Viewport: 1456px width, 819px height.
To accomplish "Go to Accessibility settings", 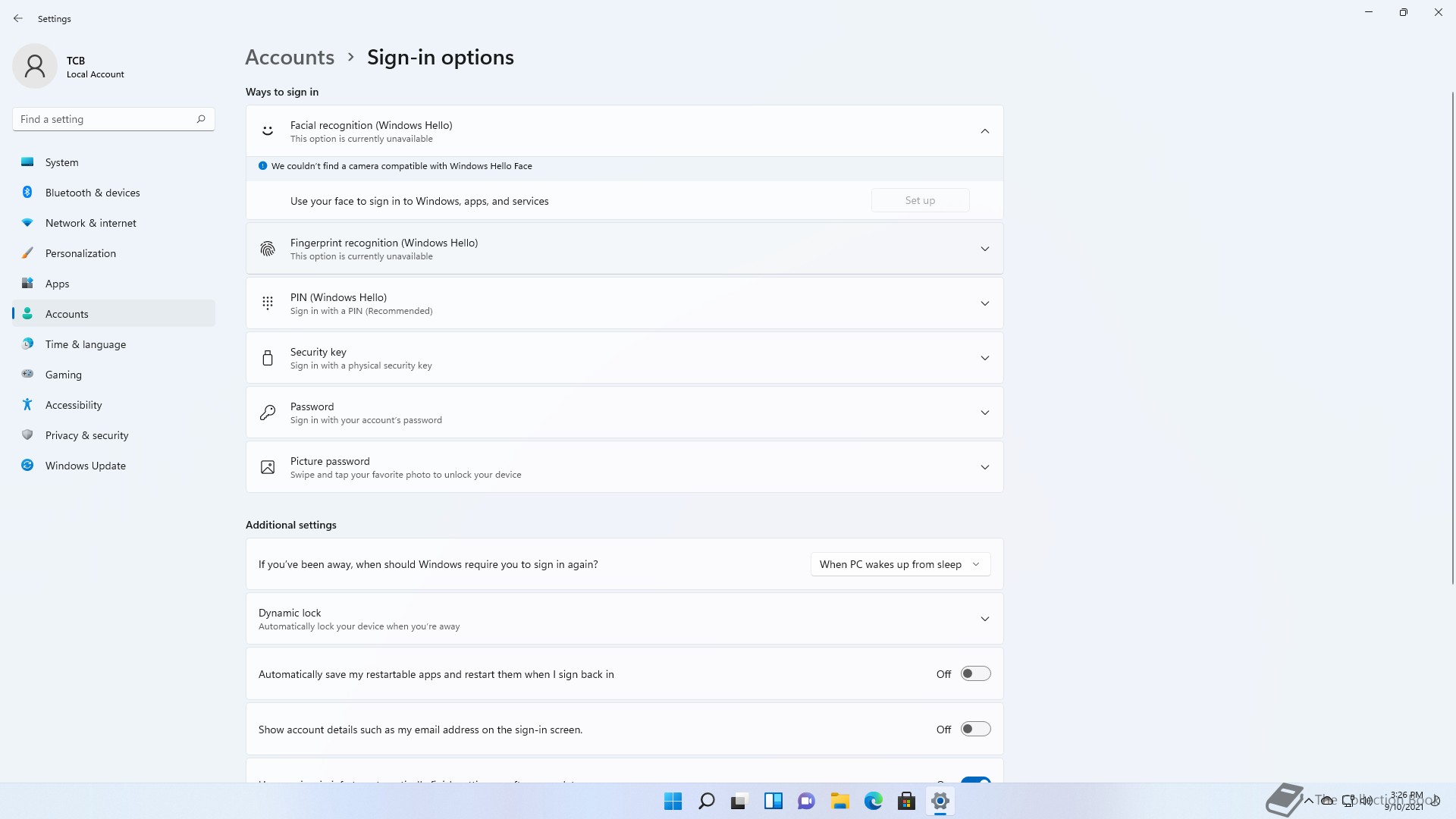I will point(114,405).
